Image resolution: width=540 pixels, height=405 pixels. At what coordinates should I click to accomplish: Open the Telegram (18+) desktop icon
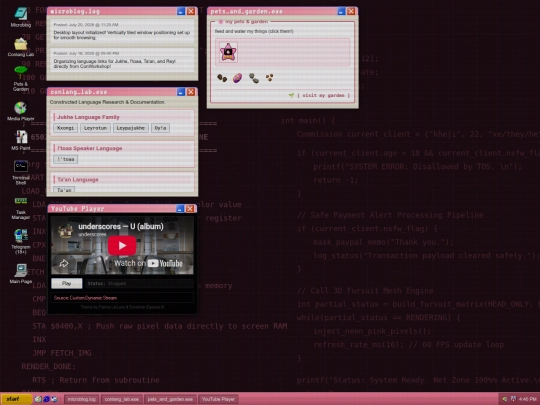point(21,241)
